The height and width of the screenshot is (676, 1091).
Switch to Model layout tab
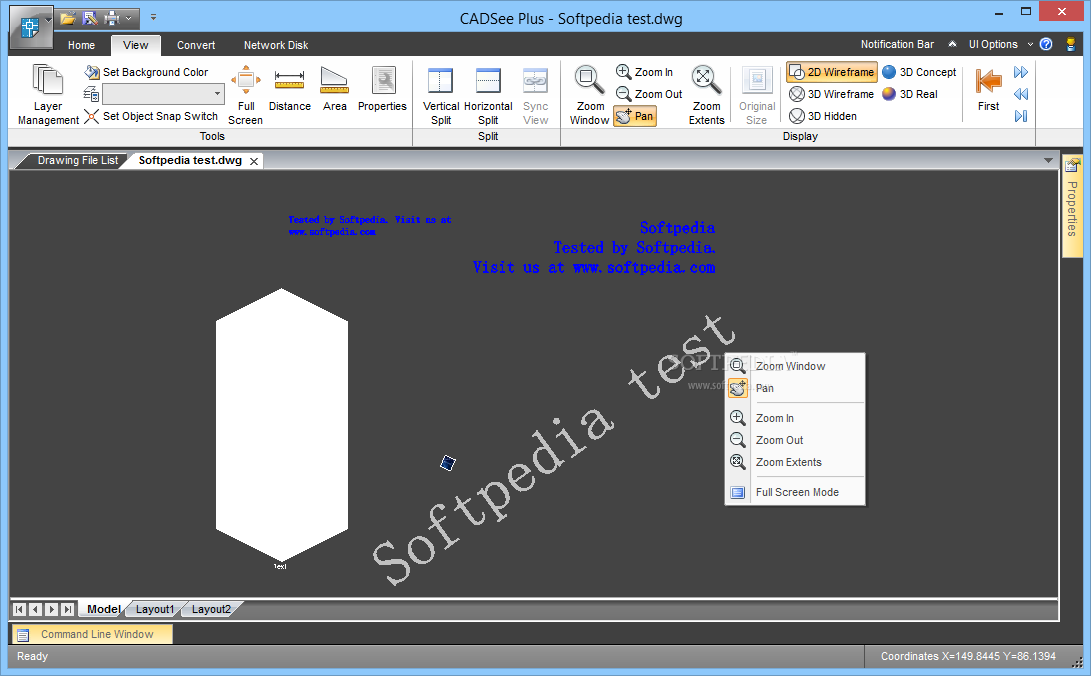pyautogui.click(x=103, y=609)
